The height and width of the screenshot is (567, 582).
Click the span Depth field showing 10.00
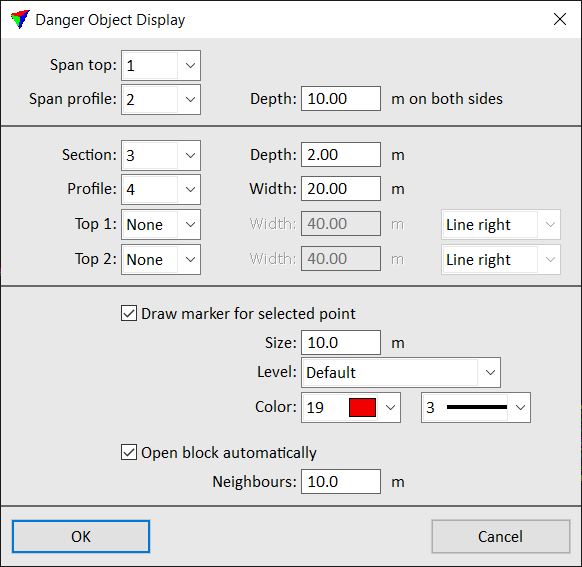[341, 99]
